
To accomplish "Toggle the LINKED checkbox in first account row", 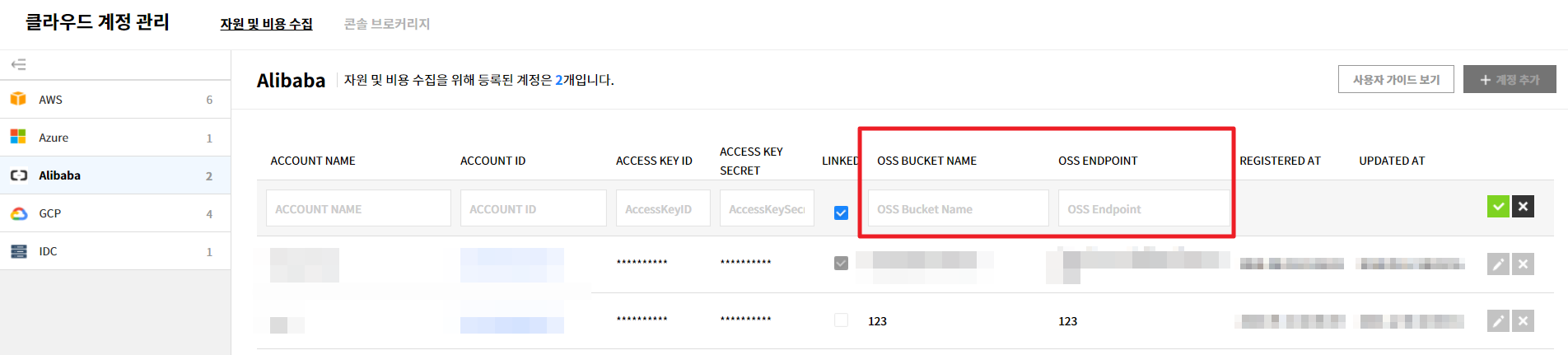I will click(x=841, y=263).
